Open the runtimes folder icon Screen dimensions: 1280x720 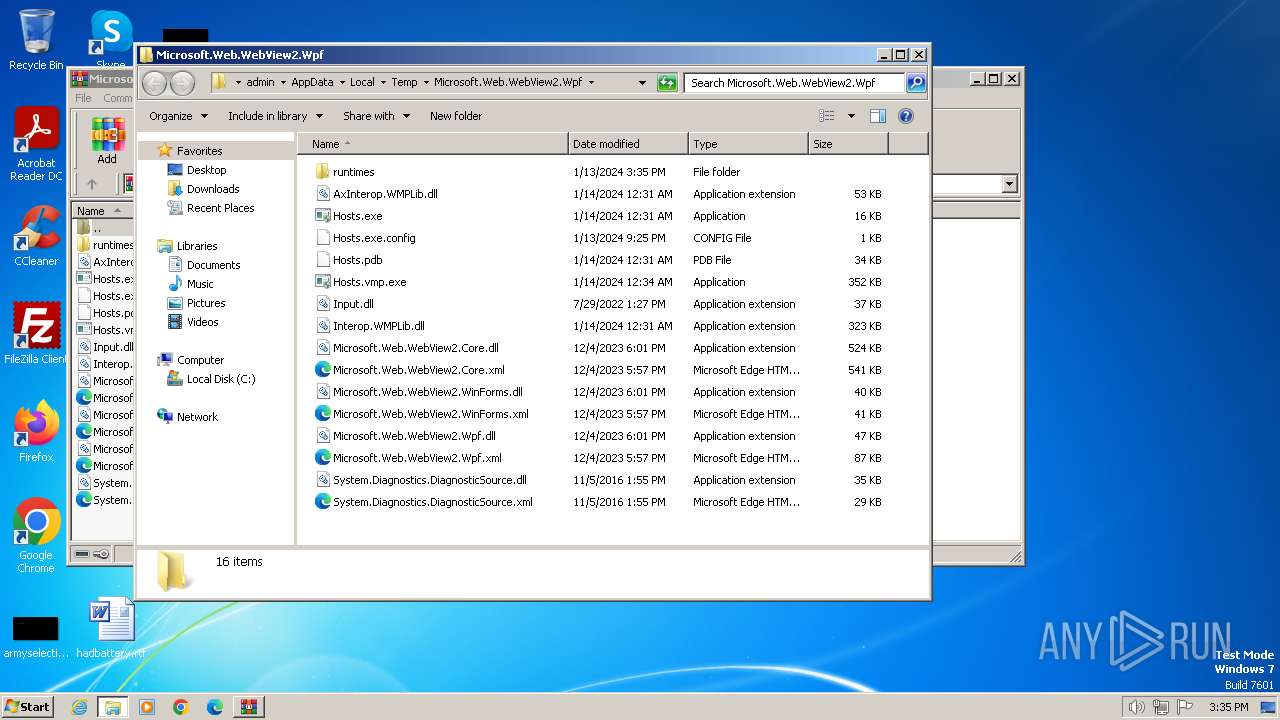pos(322,172)
